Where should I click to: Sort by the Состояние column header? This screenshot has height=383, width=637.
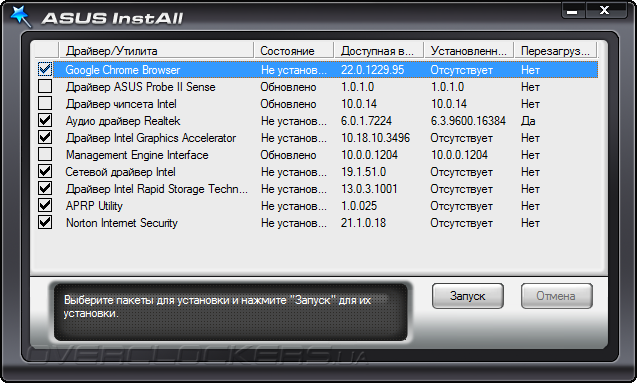click(x=294, y=51)
